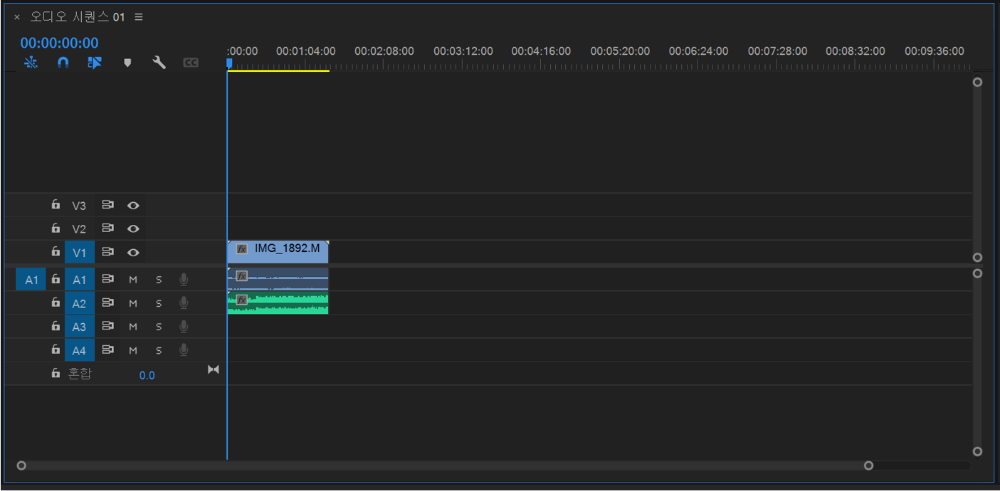
Task: Toggle sync lock on A1
Action: click(108, 279)
